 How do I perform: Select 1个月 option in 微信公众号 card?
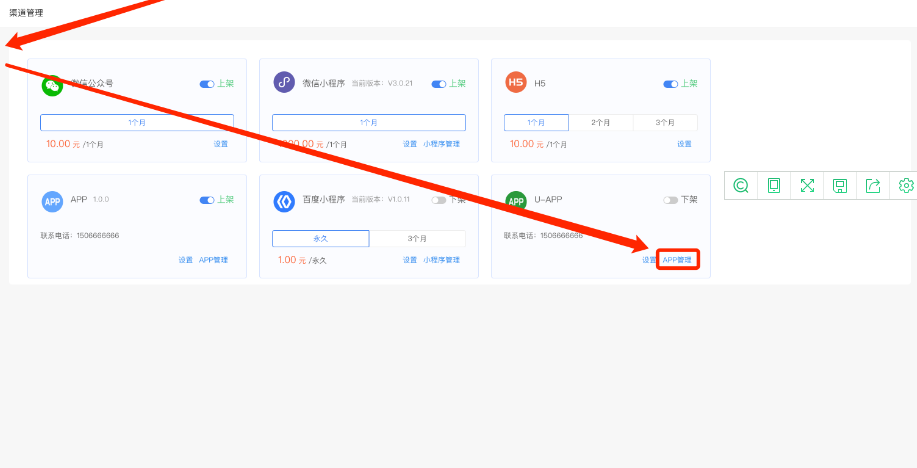(137, 122)
